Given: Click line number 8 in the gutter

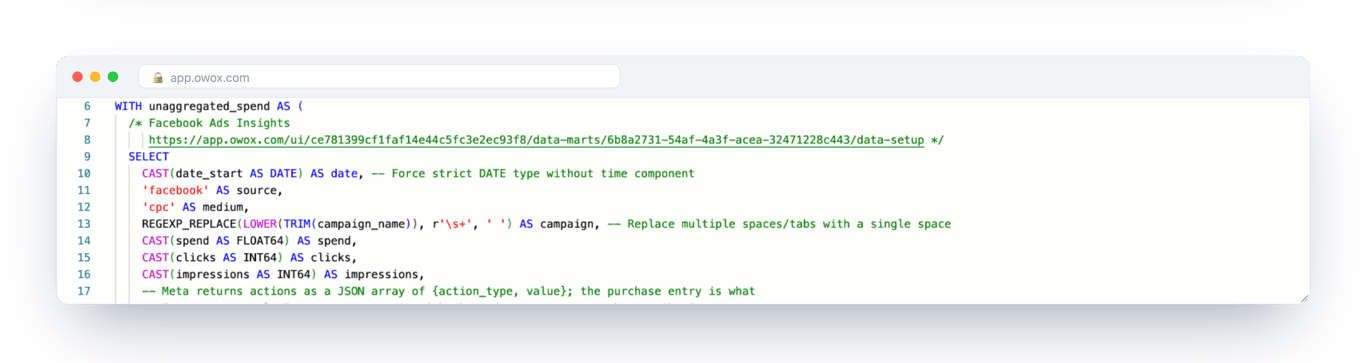Looking at the screenshot, I should pos(87,140).
